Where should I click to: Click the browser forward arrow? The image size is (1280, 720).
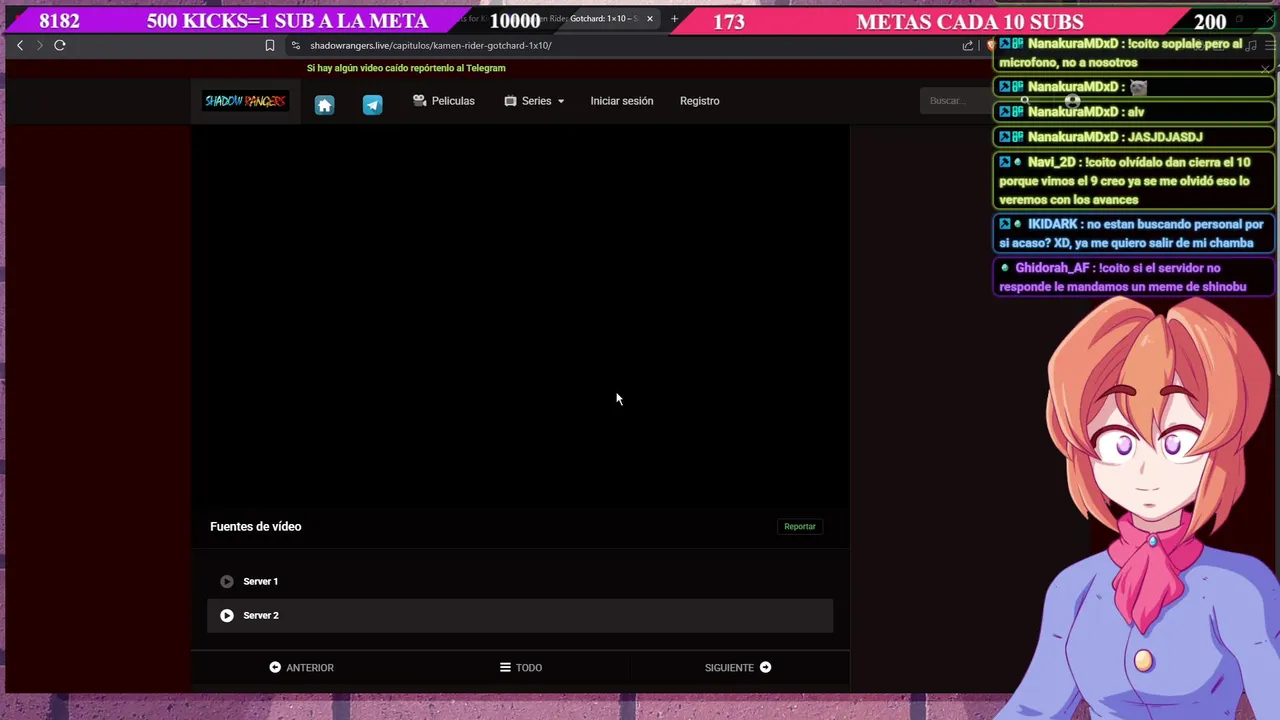pos(40,45)
